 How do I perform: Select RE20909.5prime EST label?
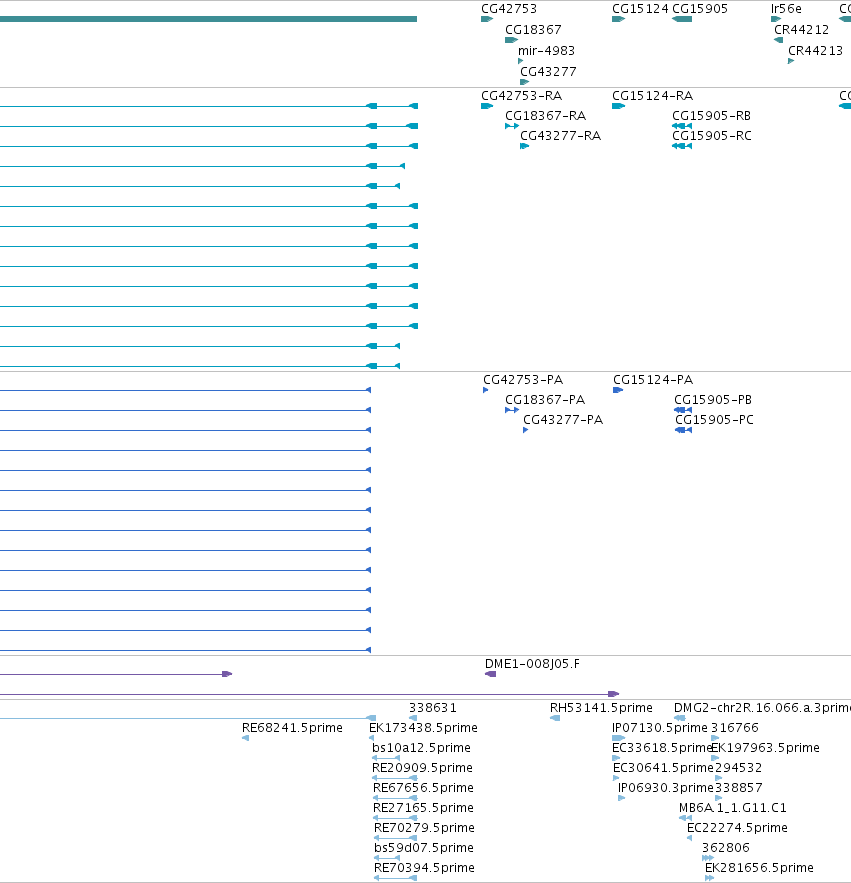pos(422,768)
